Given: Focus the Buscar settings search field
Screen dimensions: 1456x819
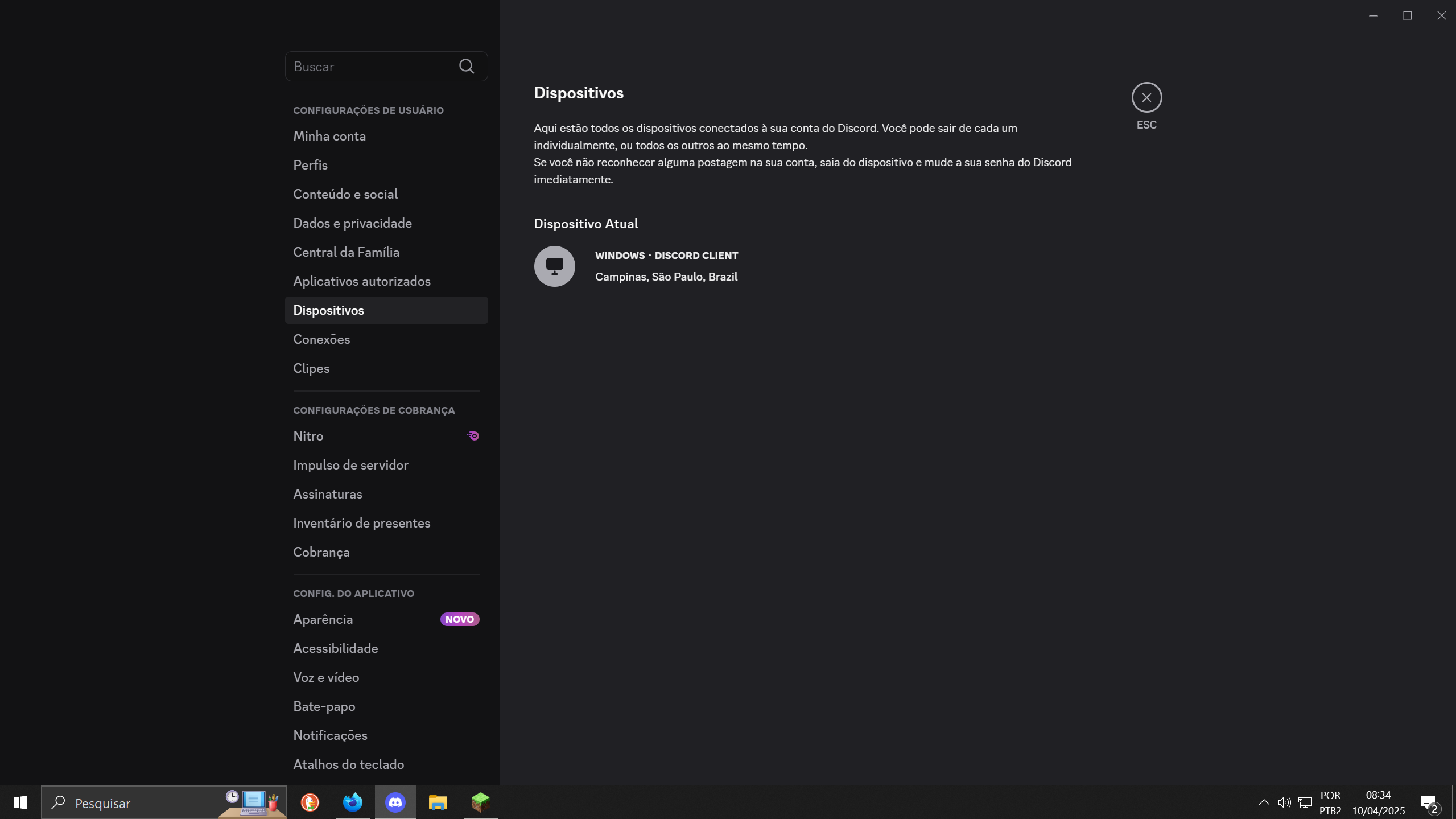Looking at the screenshot, I should point(386,67).
